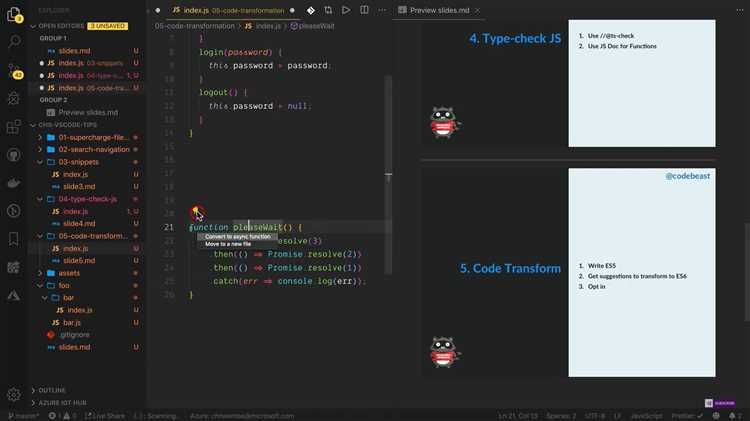
Task: Select 'Convert to async function' option
Action: tap(237, 236)
